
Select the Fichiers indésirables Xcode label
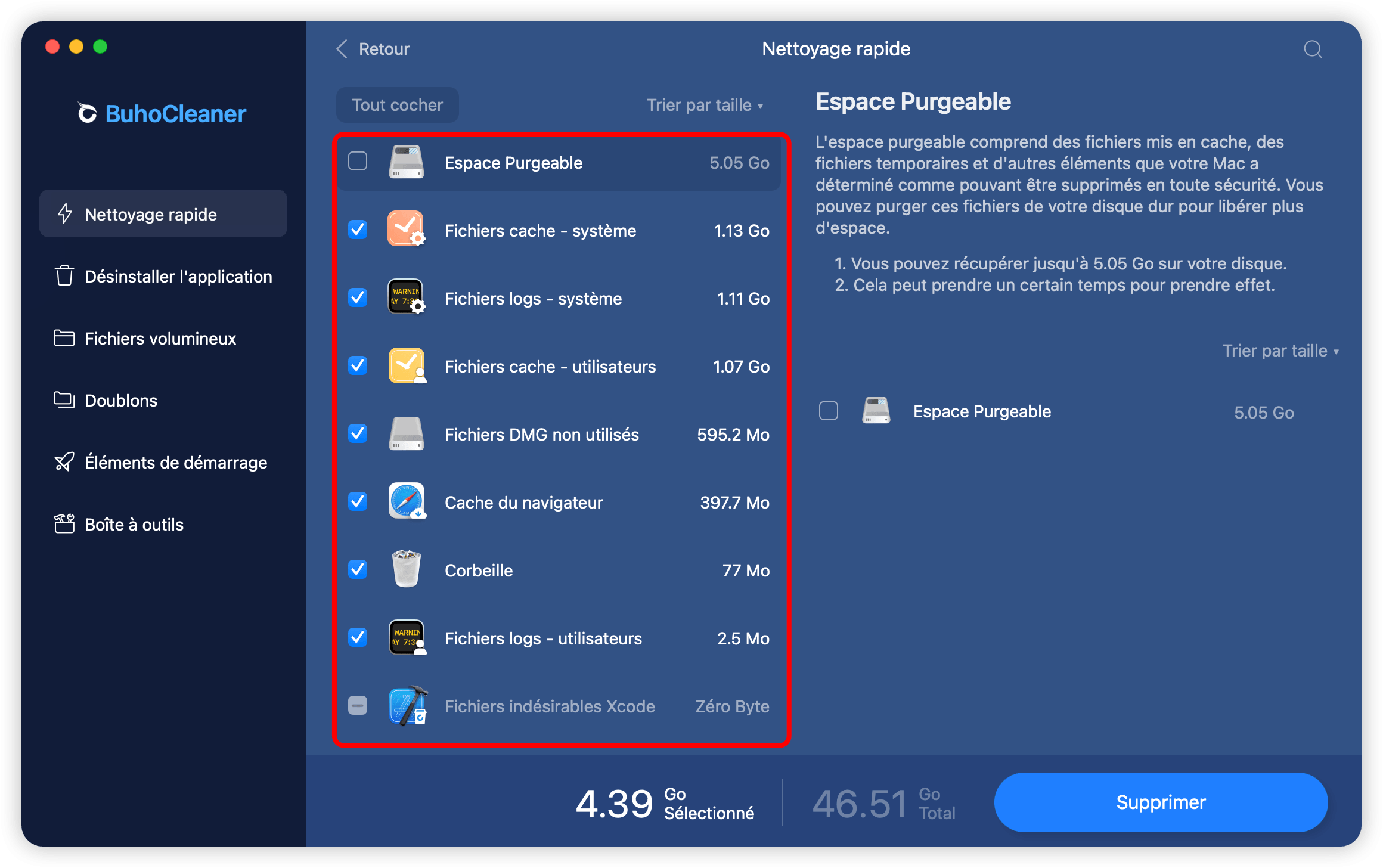[550, 706]
